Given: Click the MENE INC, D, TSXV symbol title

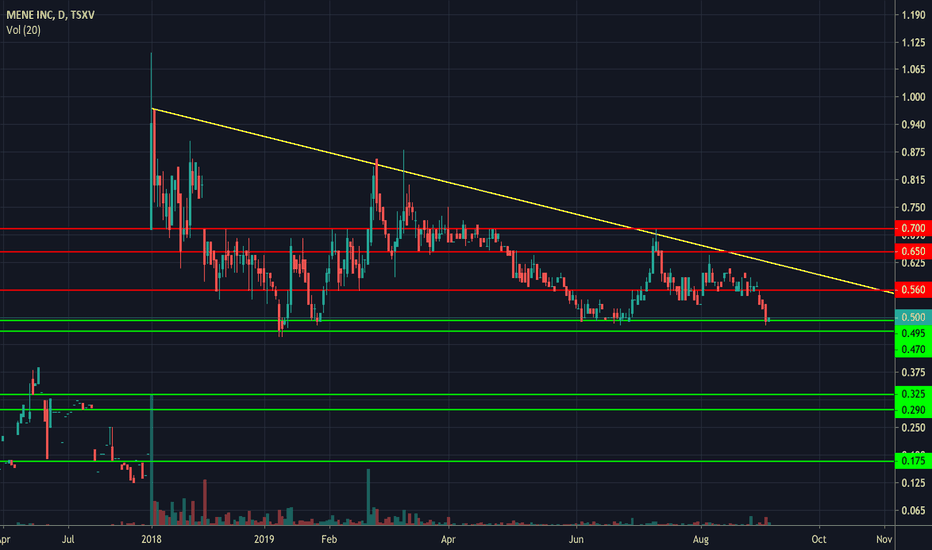Looking at the screenshot, I should pyautogui.click(x=51, y=15).
